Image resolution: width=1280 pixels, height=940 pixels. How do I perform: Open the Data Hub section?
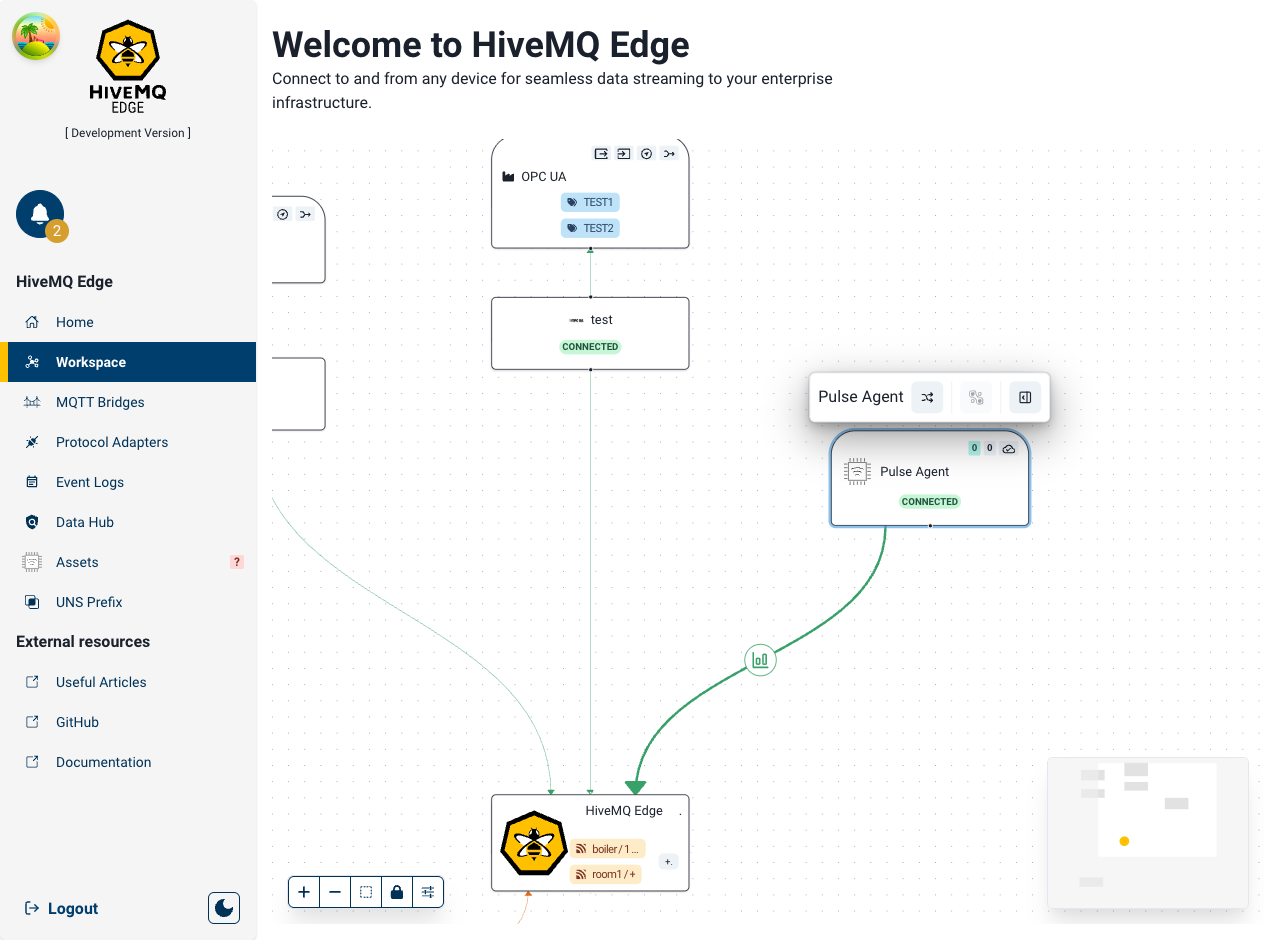(85, 522)
